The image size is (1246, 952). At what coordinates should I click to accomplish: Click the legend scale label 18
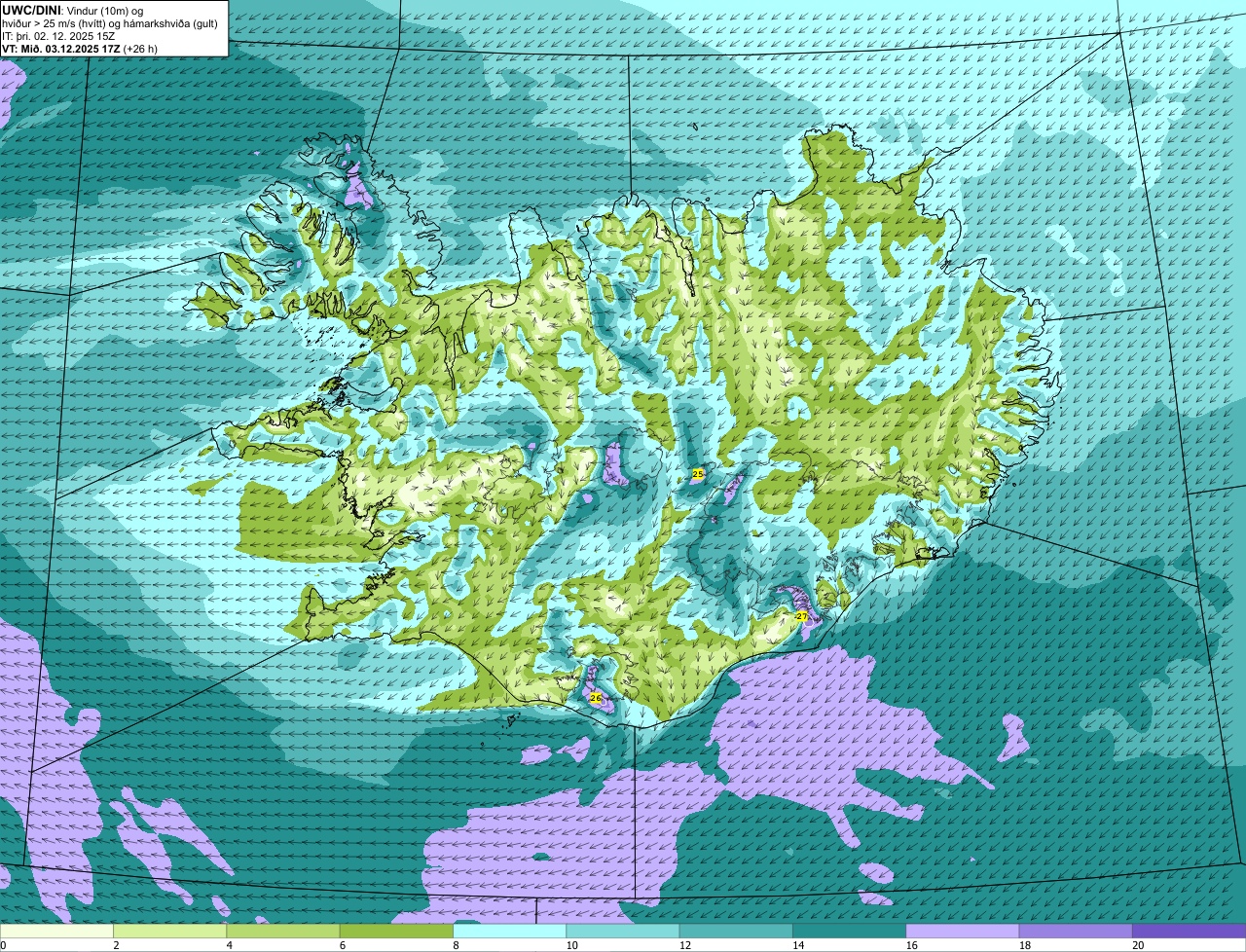(x=1024, y=945)
